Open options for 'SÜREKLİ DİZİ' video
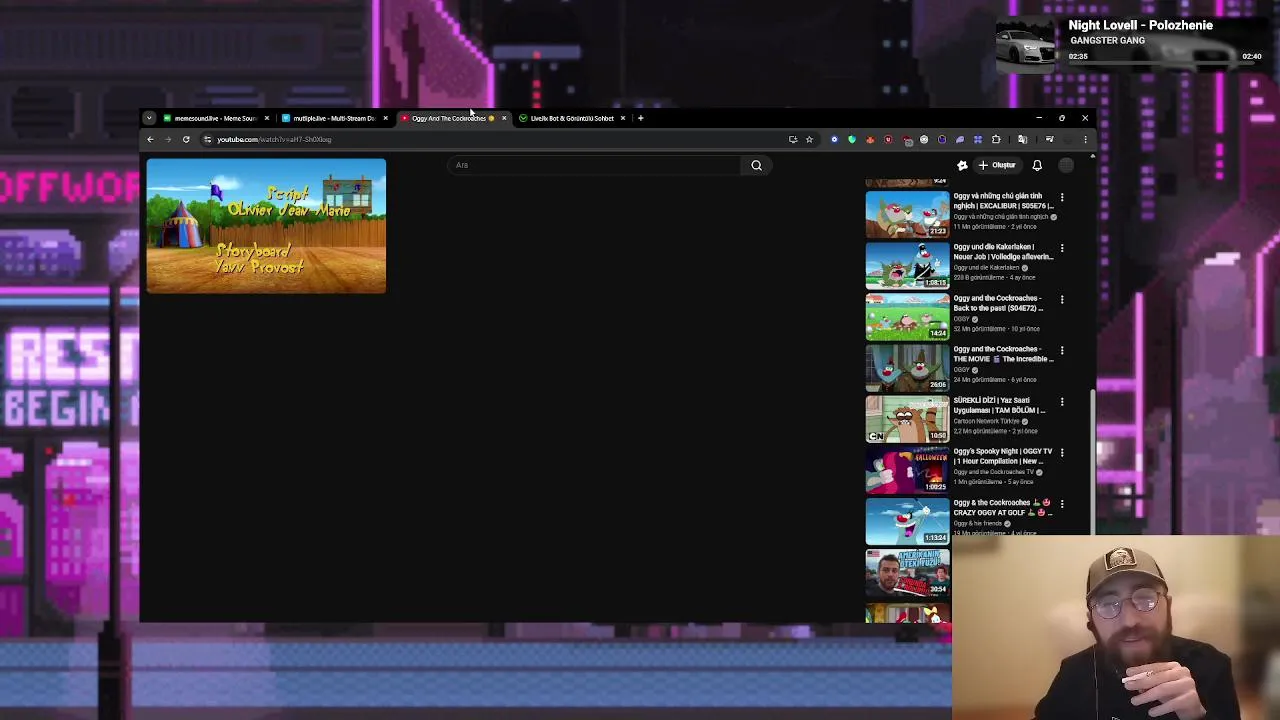The height and width of the screenshot is (720, 1280). 1062,401
